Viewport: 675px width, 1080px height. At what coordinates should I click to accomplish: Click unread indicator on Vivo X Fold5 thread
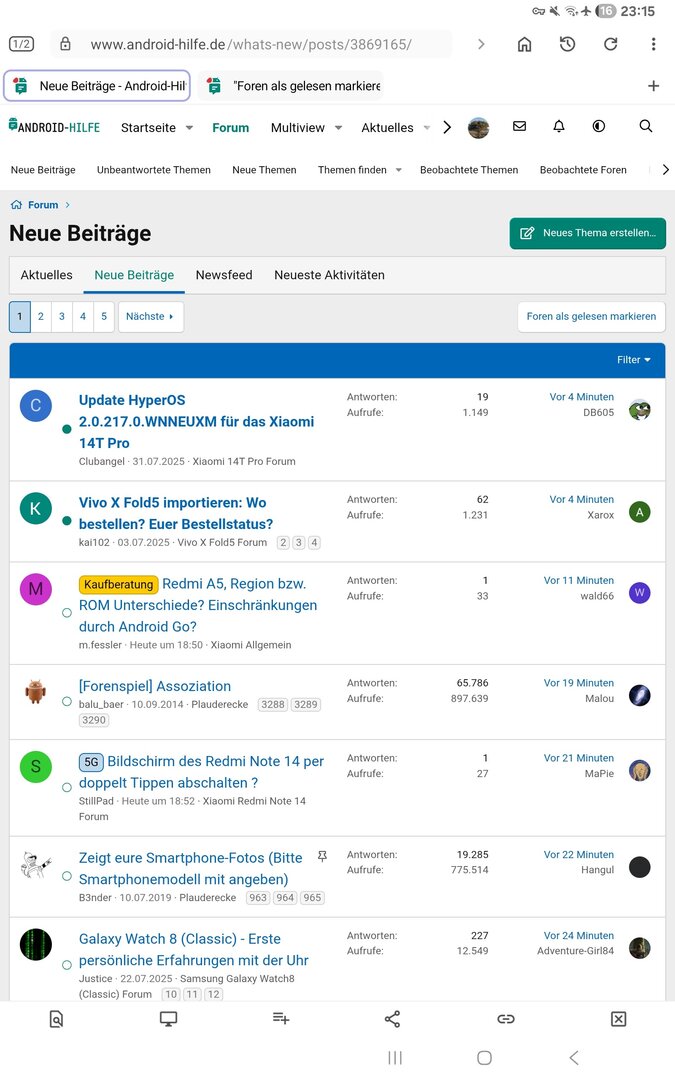67,521
